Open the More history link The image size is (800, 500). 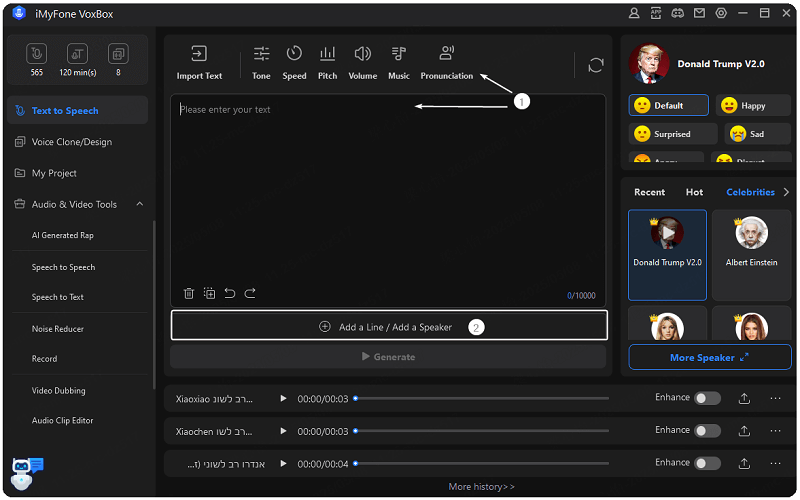pos(481,487)
